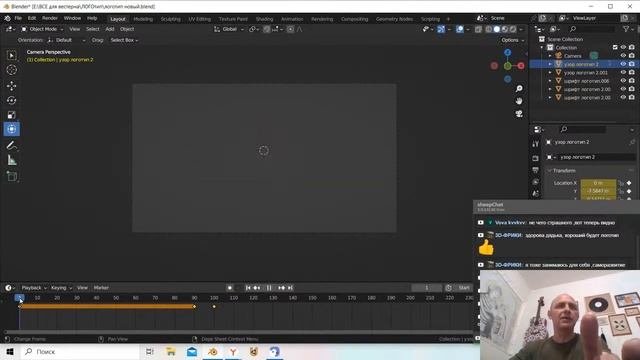Click the blue Z axis on navigation gizmo
Viewport: 640px width, 360px height.
(507, 53)
